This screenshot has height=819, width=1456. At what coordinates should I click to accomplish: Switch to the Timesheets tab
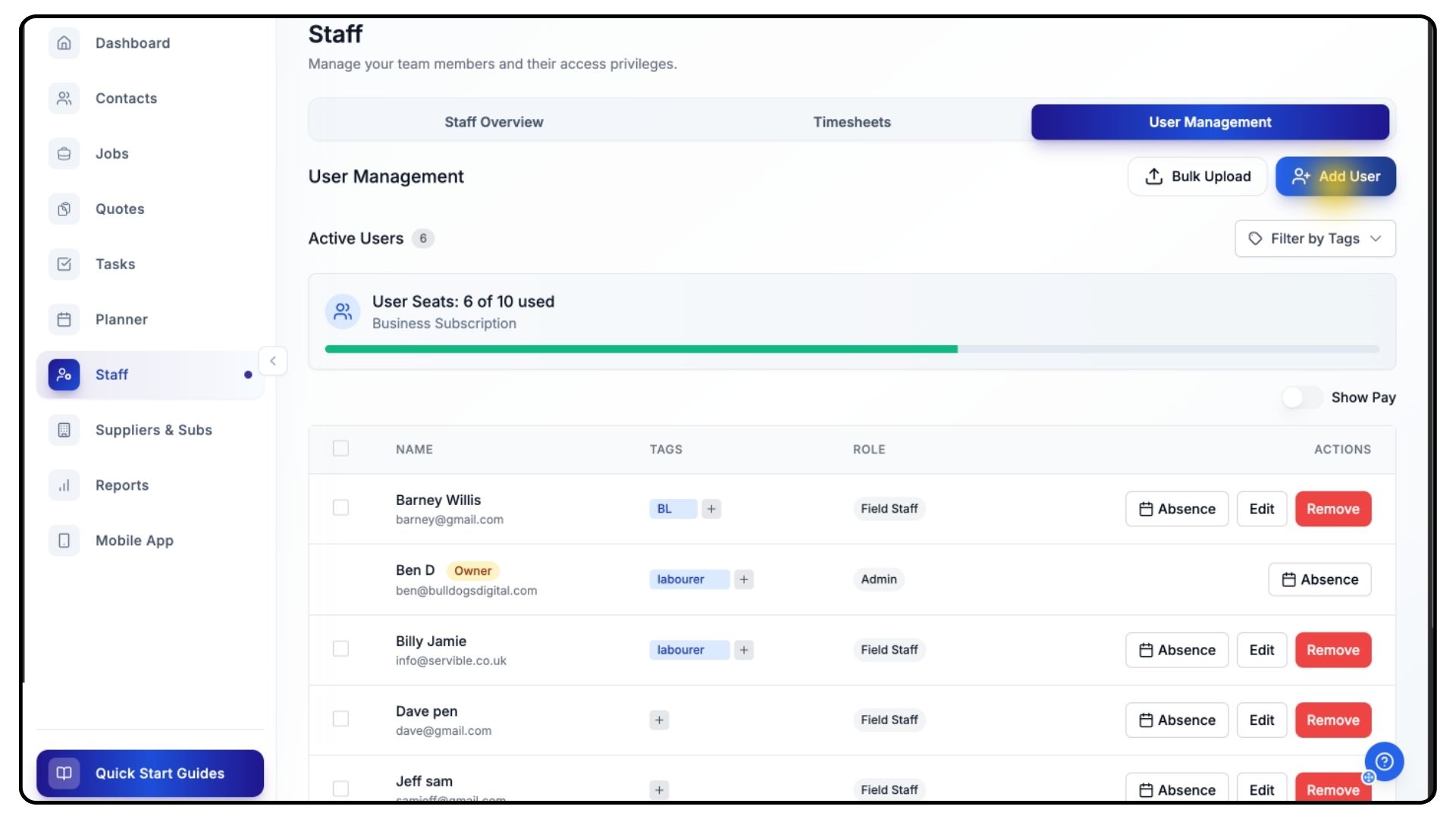[x=852, y=122]
